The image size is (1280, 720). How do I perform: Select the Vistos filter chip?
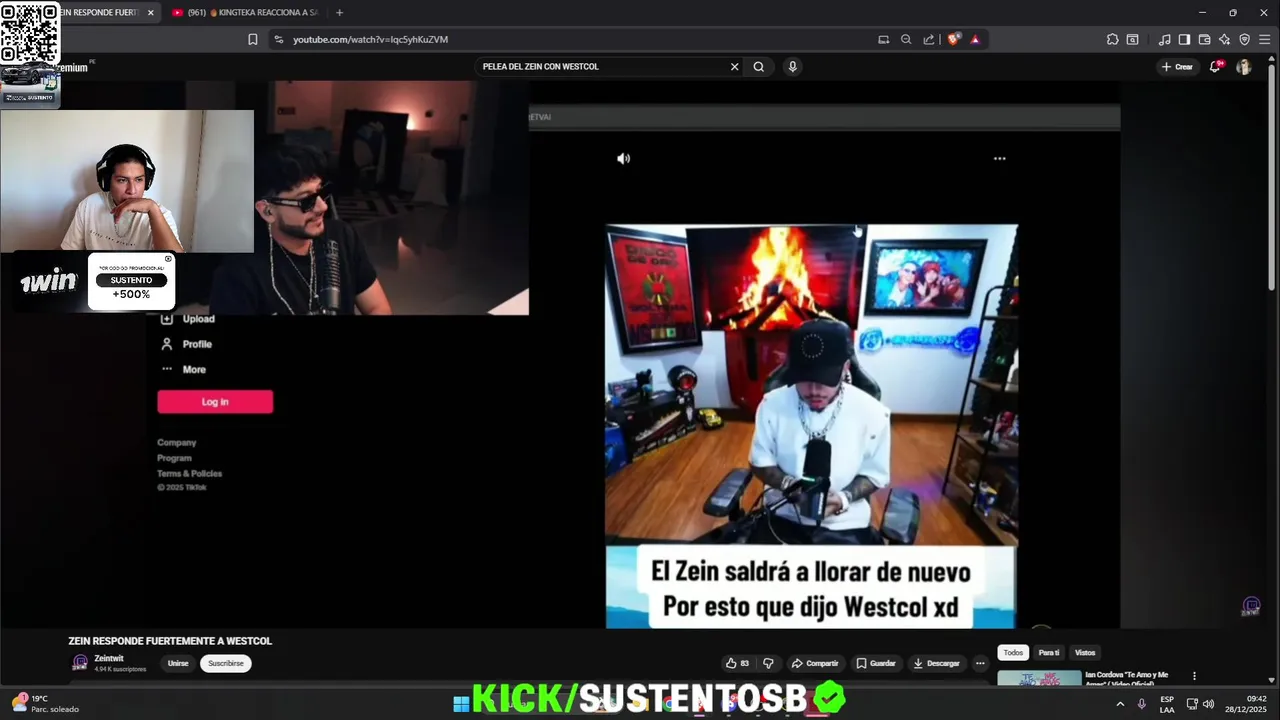(1085, 653)
